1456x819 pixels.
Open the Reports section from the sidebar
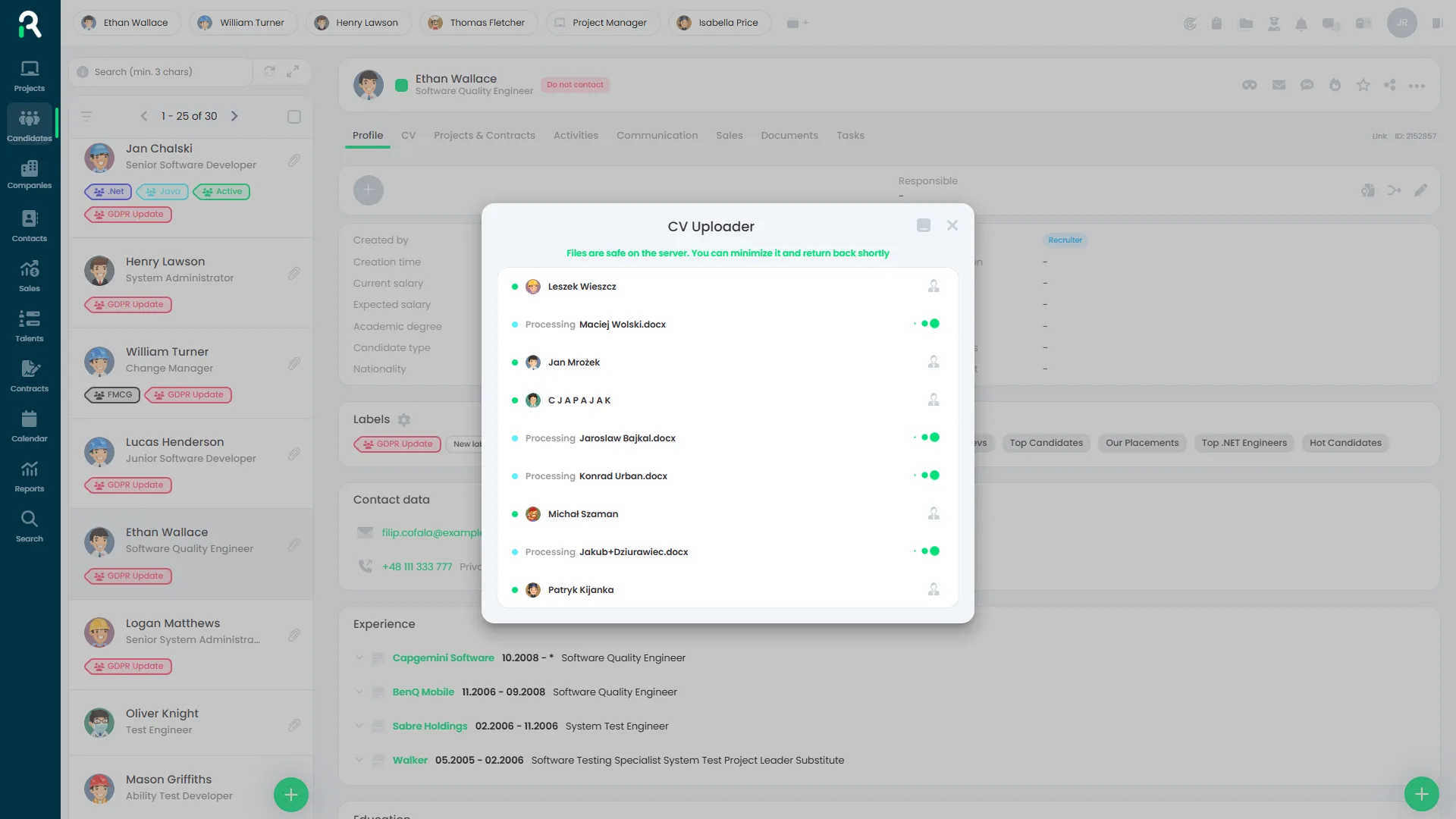coord(29,475)
